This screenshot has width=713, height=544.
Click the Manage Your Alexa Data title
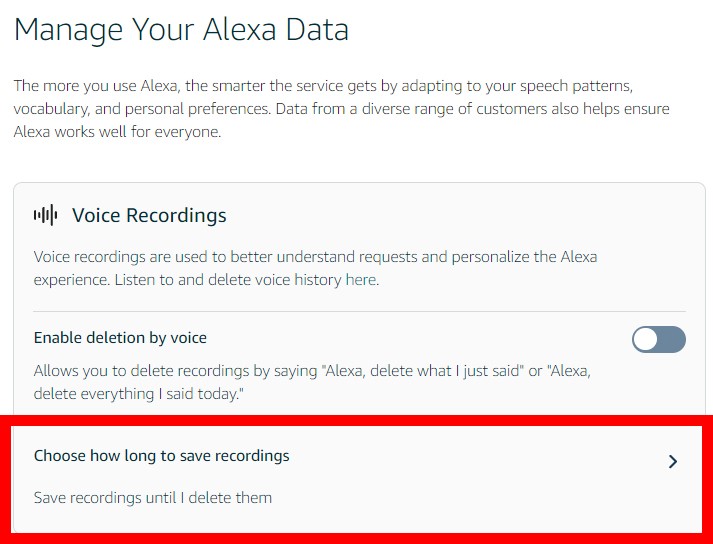pos(181,29)
